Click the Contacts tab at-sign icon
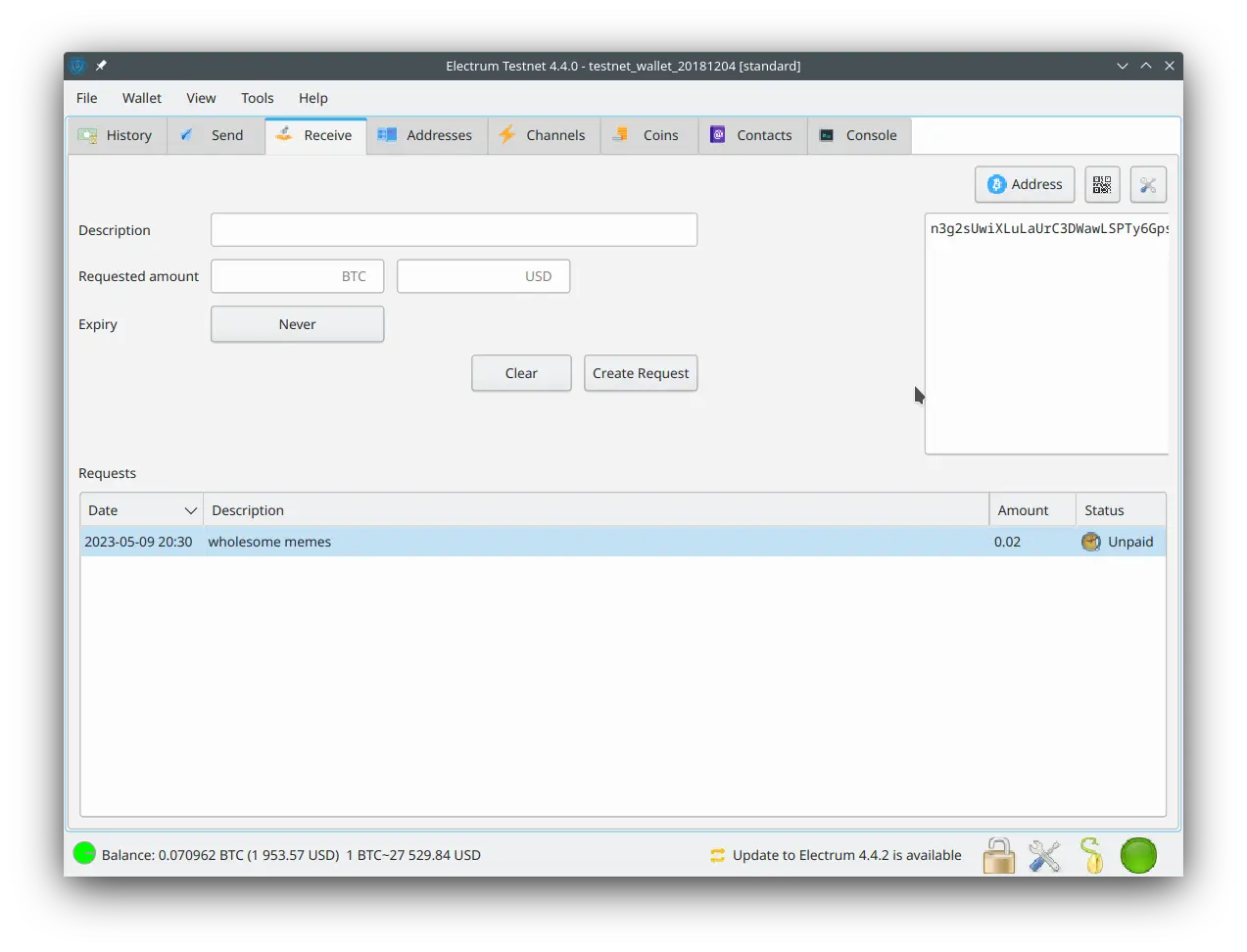1247x952 pixels. (x=718, y=135)
